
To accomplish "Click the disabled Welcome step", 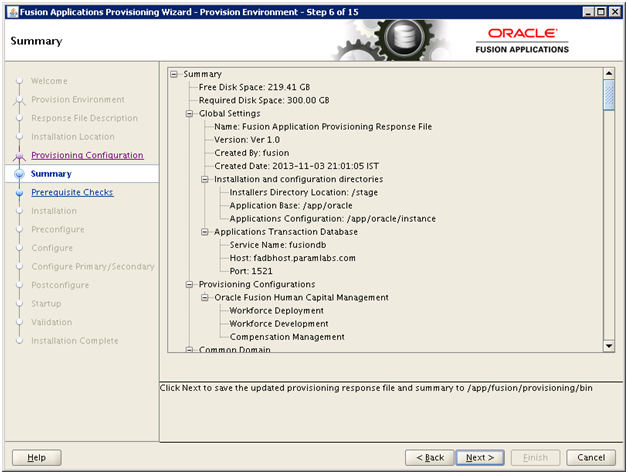I will 49,81.
